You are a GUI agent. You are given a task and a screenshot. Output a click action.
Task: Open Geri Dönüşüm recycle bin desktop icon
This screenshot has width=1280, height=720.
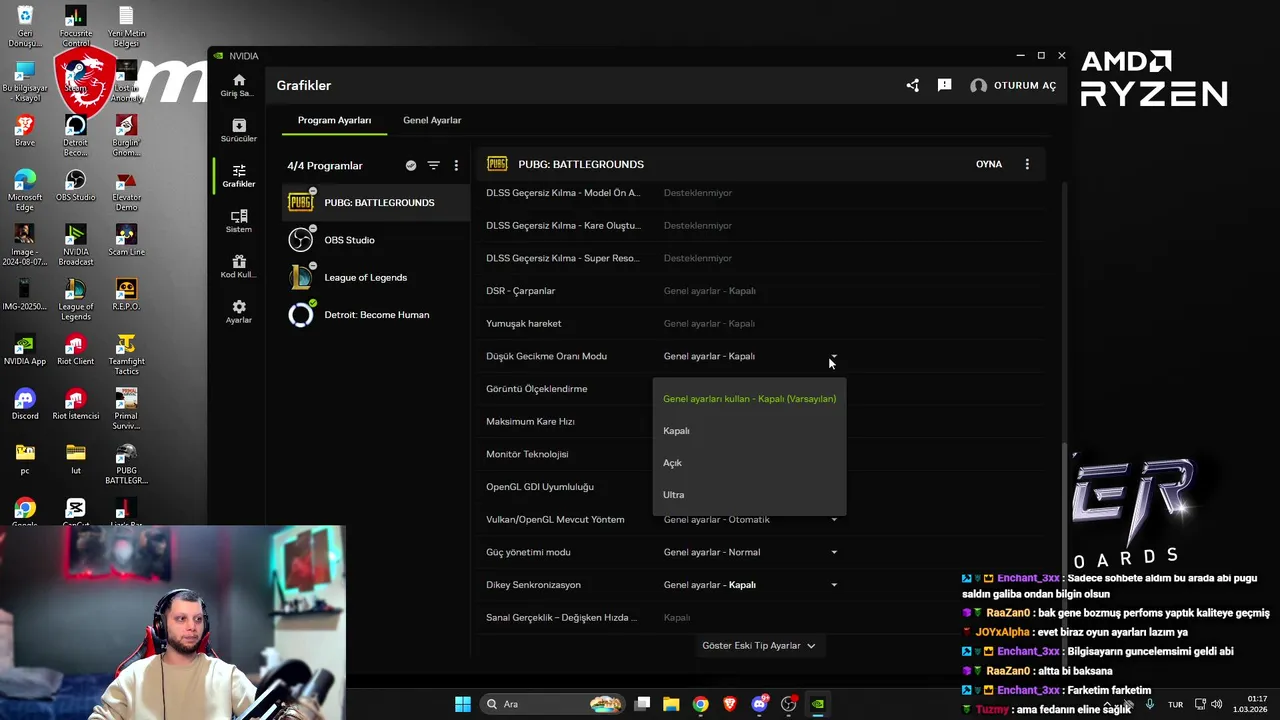25,27
